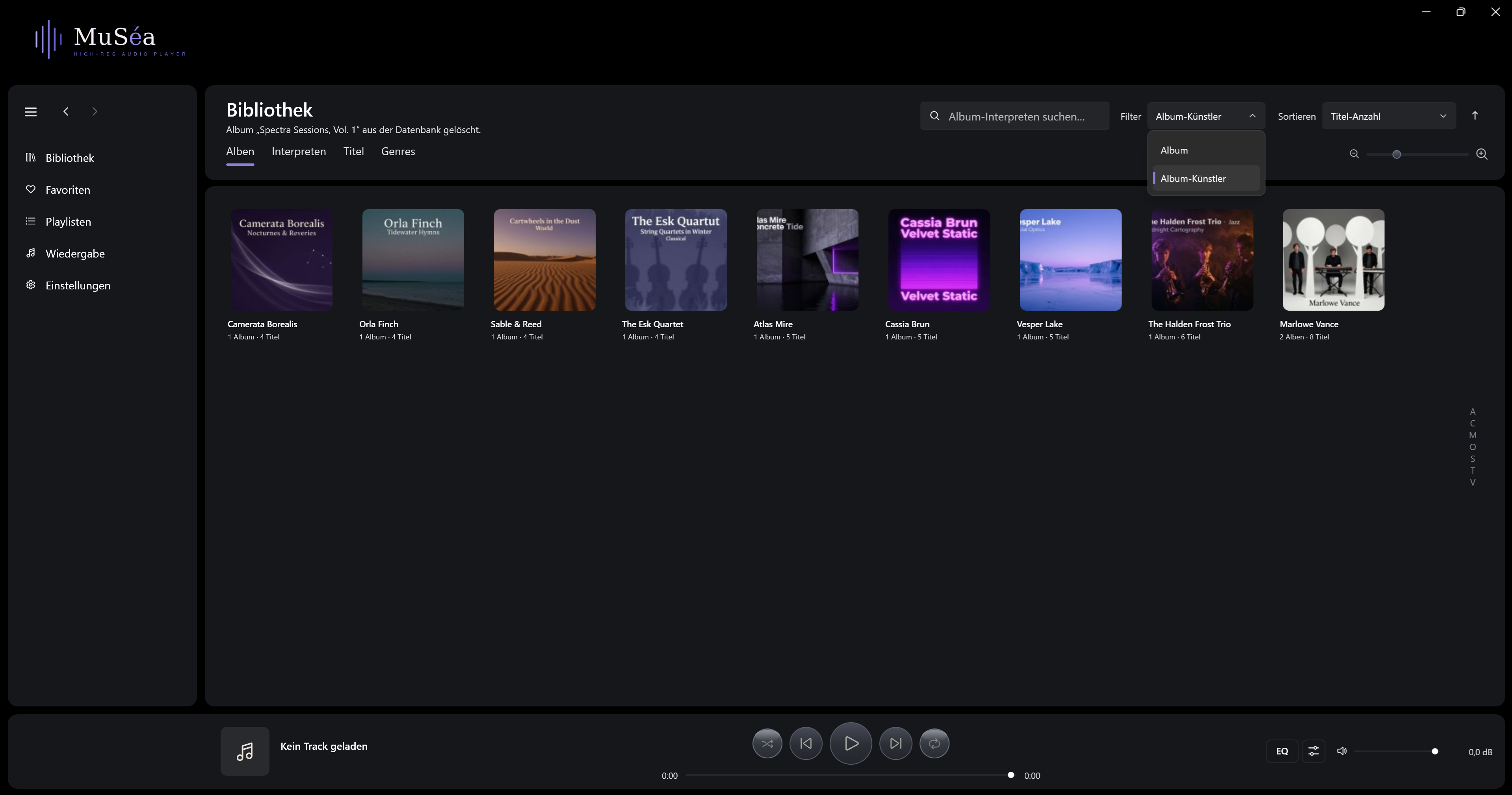The image size is (1512, 795).
Task: Open Marlowe Vance album cover
Action: pos(1334,260)
